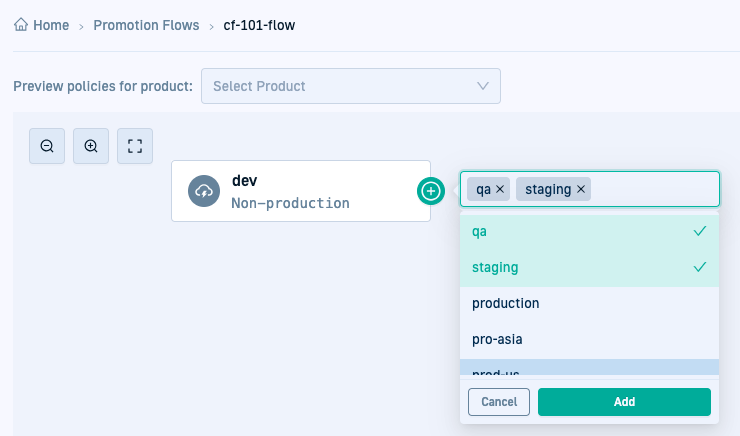Go to Promotion Flows breadcrumb link
Viewport: 740px width, 436px height.
(146, 25)
